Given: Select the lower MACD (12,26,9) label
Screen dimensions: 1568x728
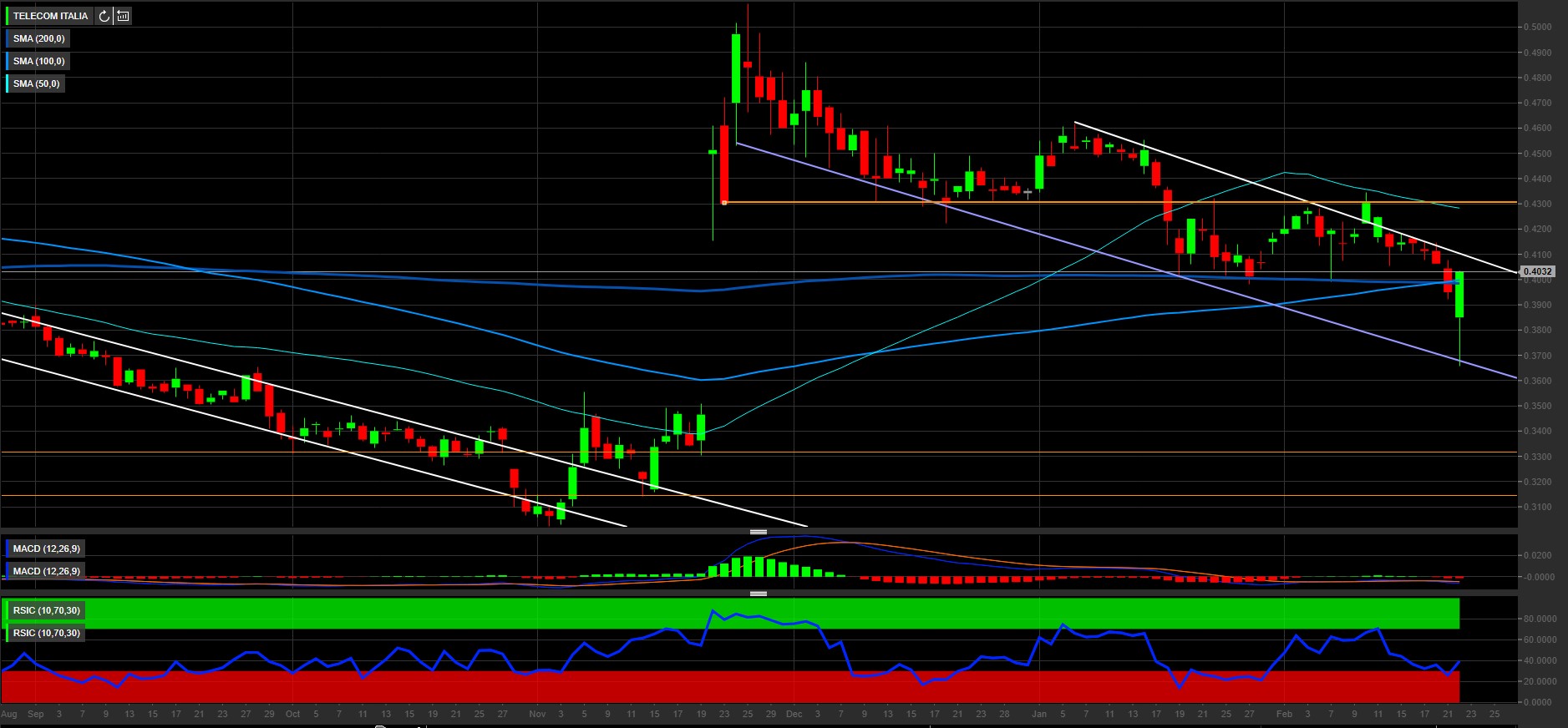Looking at the screenshot, I should (x=46, y=571).
